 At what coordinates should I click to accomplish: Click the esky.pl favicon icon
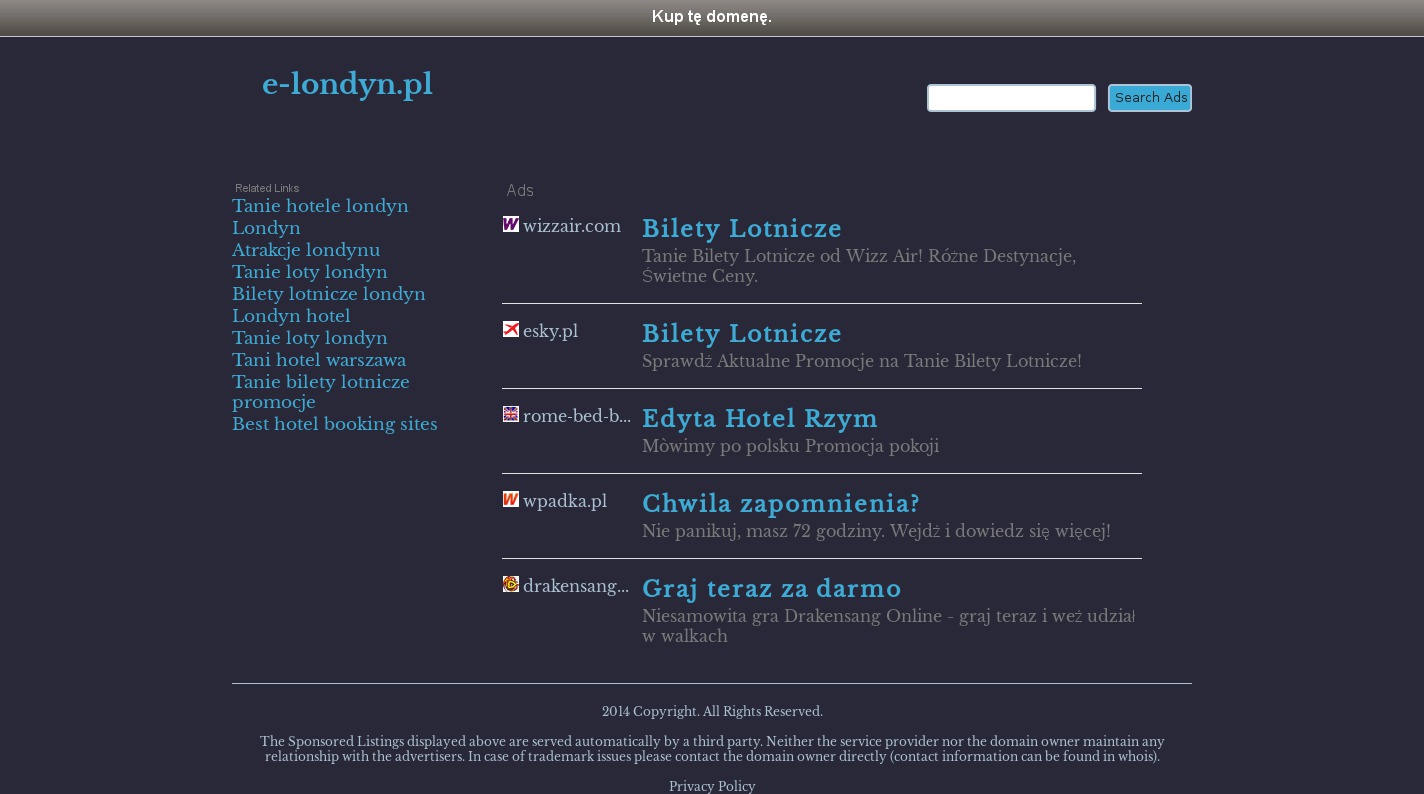click(x=510, y=330)
